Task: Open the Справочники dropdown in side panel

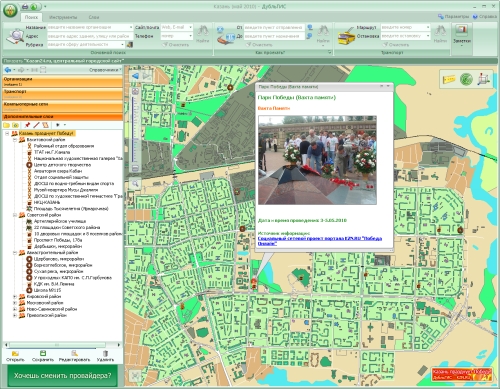Action: point(105,70)
